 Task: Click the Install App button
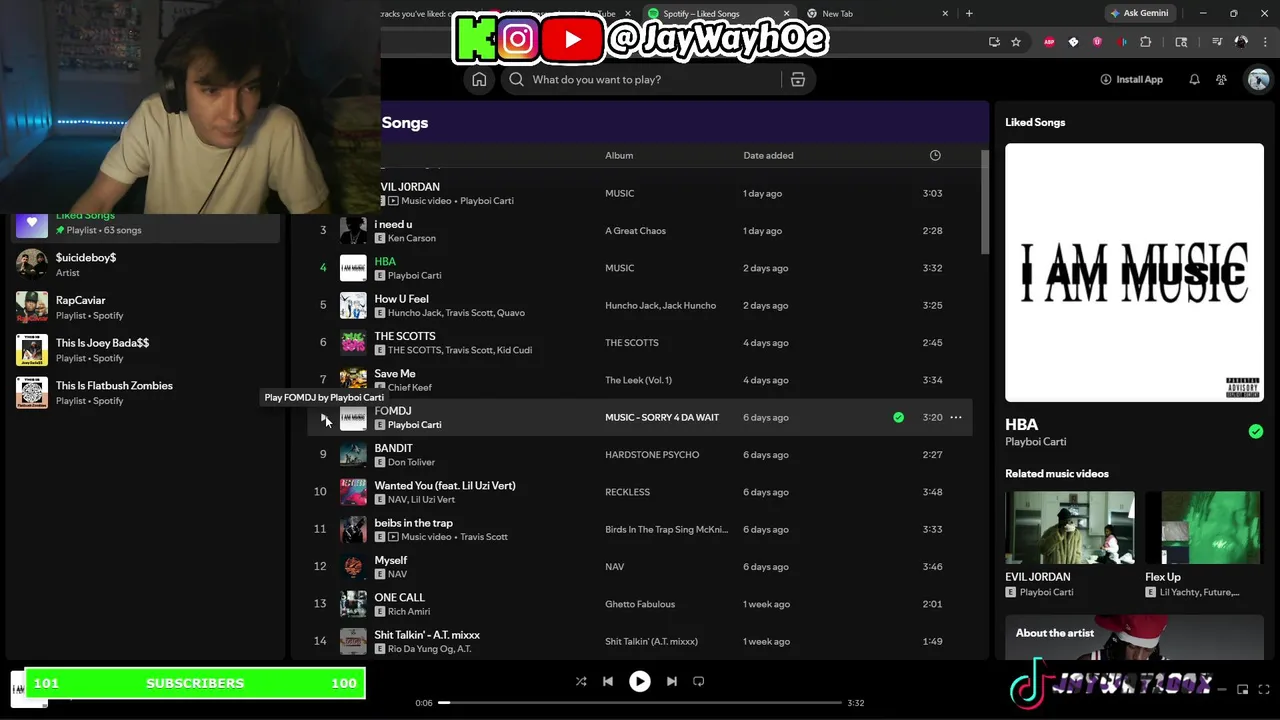pyautogui.click(x=1131, y=80)
